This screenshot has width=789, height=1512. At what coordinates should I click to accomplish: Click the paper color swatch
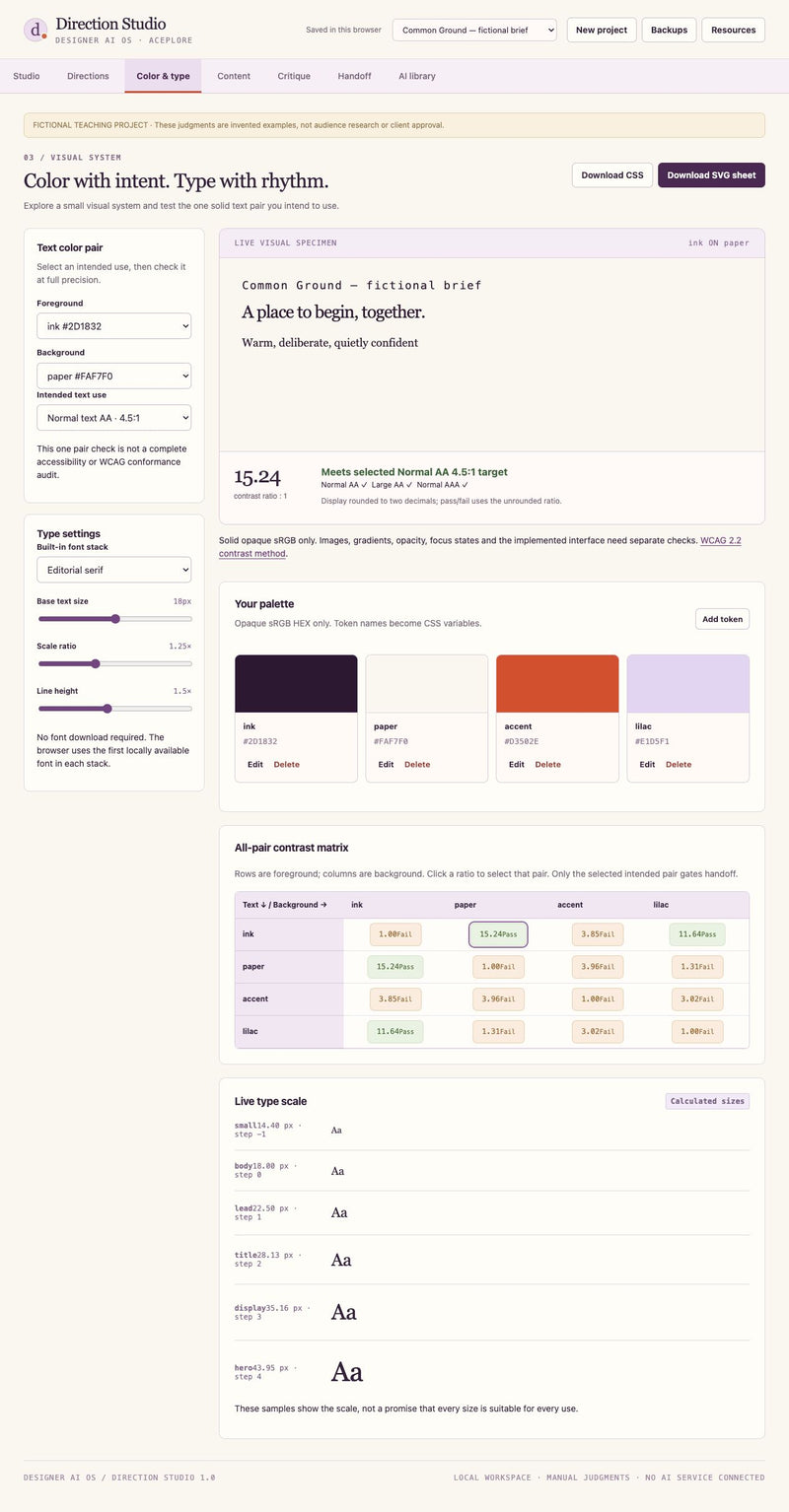pos(427,684)
